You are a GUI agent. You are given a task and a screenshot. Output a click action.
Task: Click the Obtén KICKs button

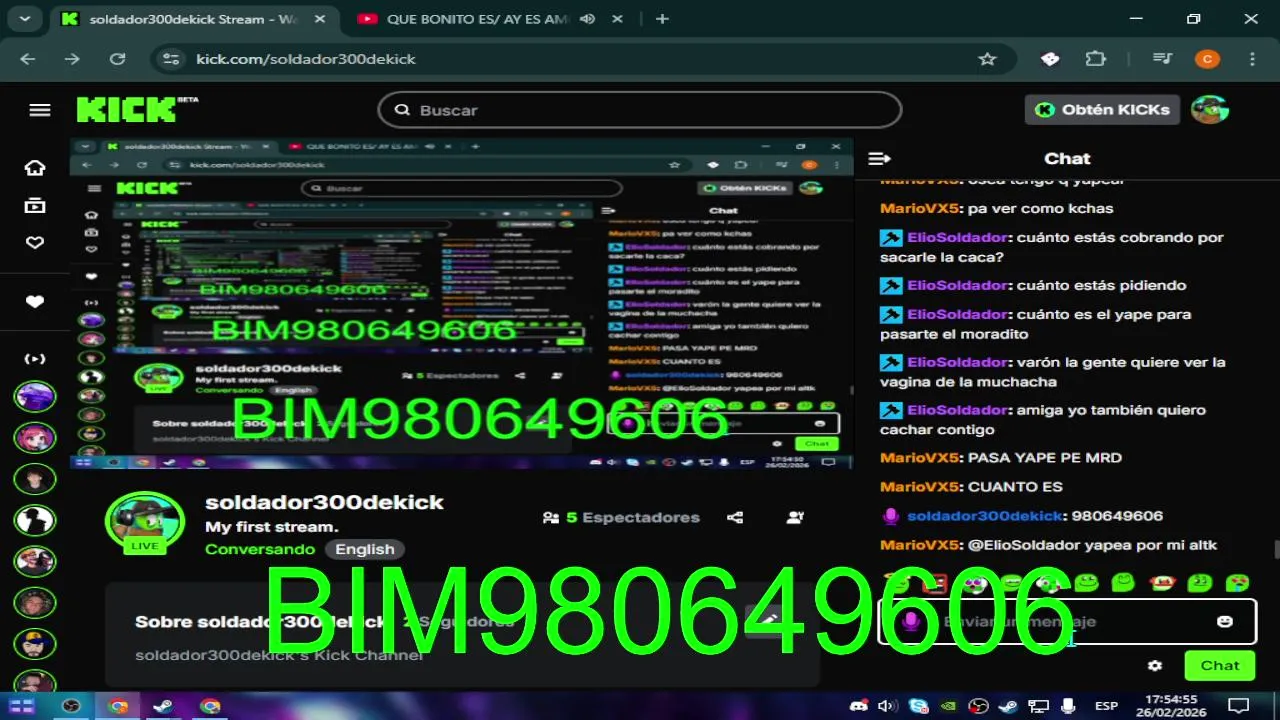[1102, 110]
